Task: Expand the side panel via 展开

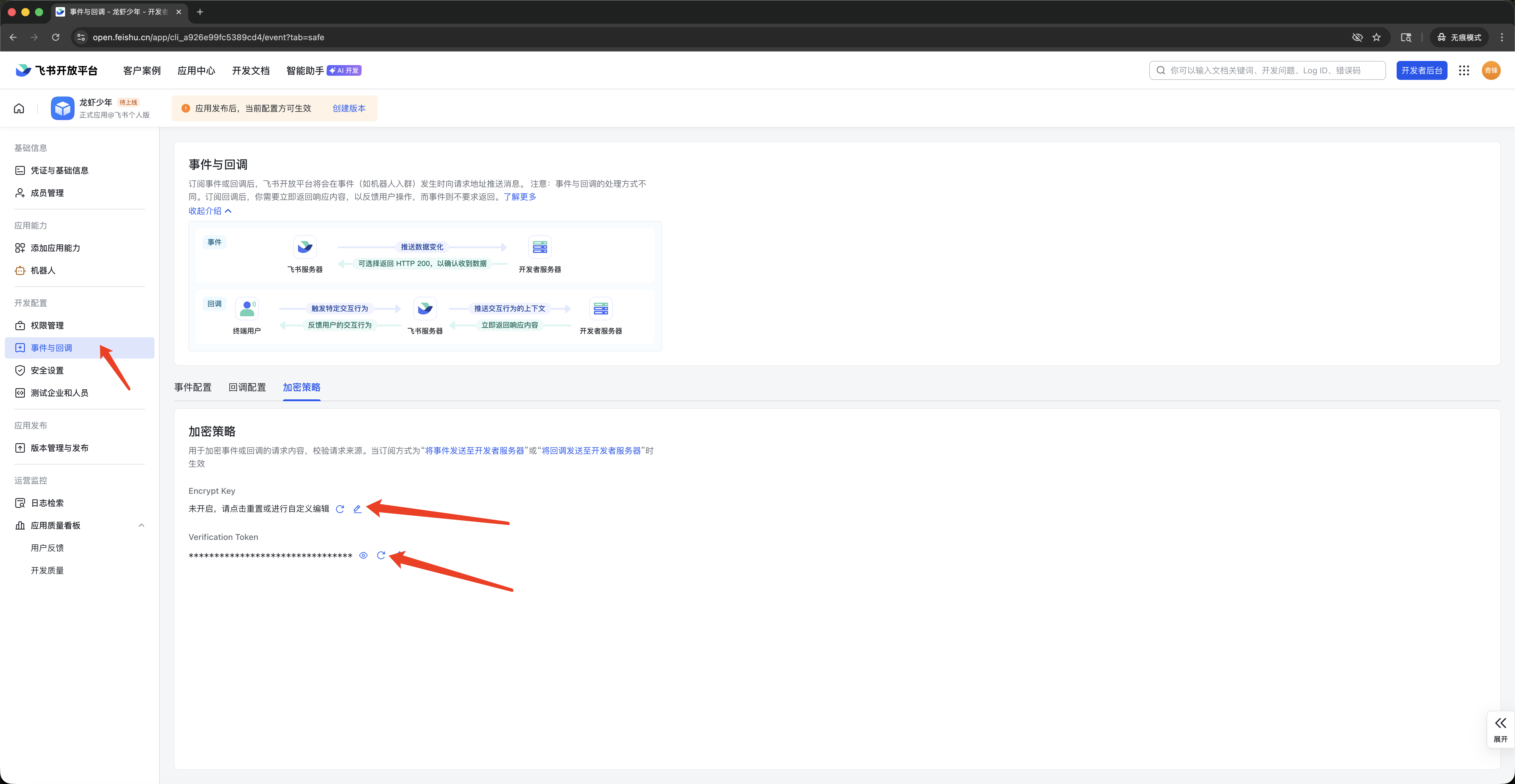Action: [x=1500, y=729]
